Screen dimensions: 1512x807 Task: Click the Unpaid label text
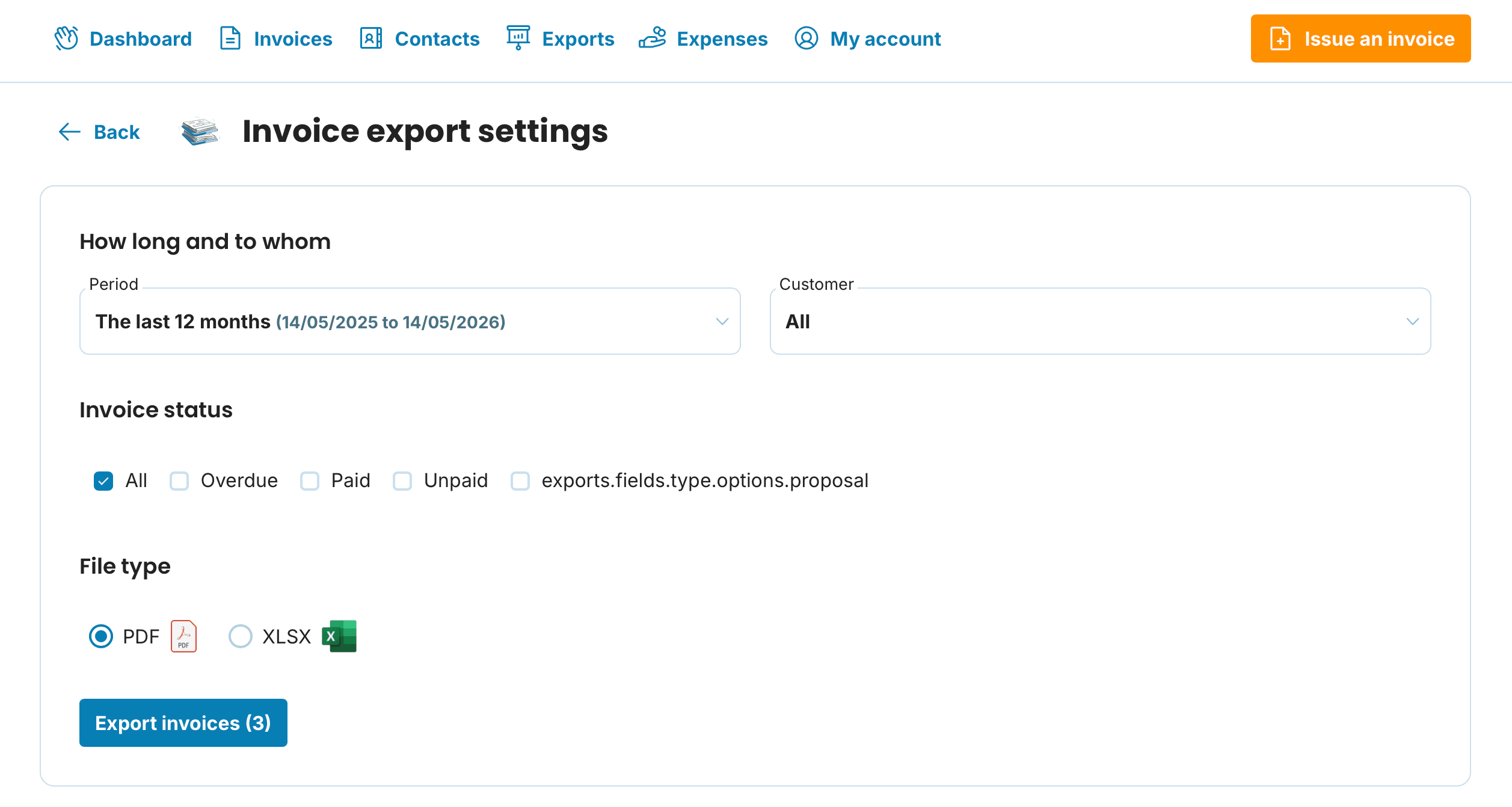[456, 480]
